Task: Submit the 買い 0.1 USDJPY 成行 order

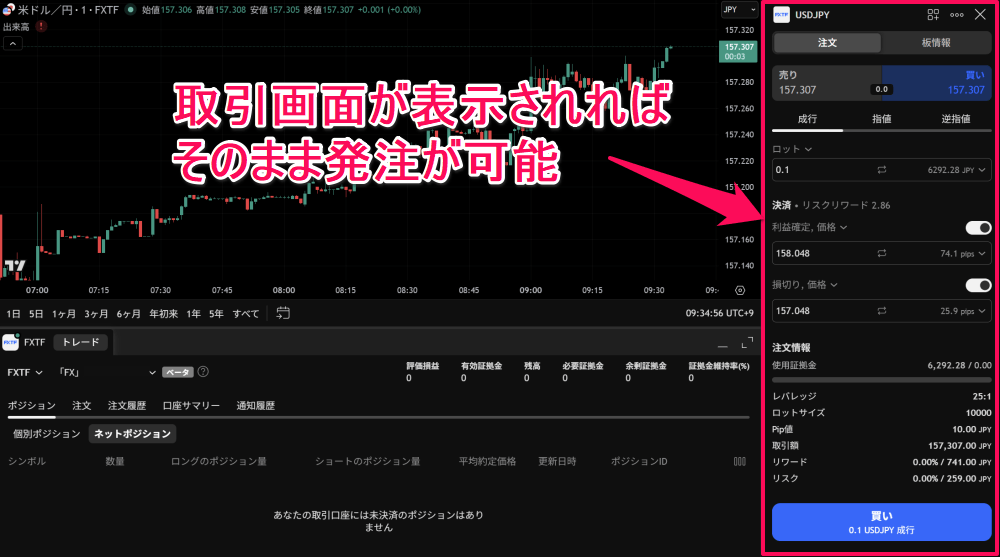Action: pos(881,522)
